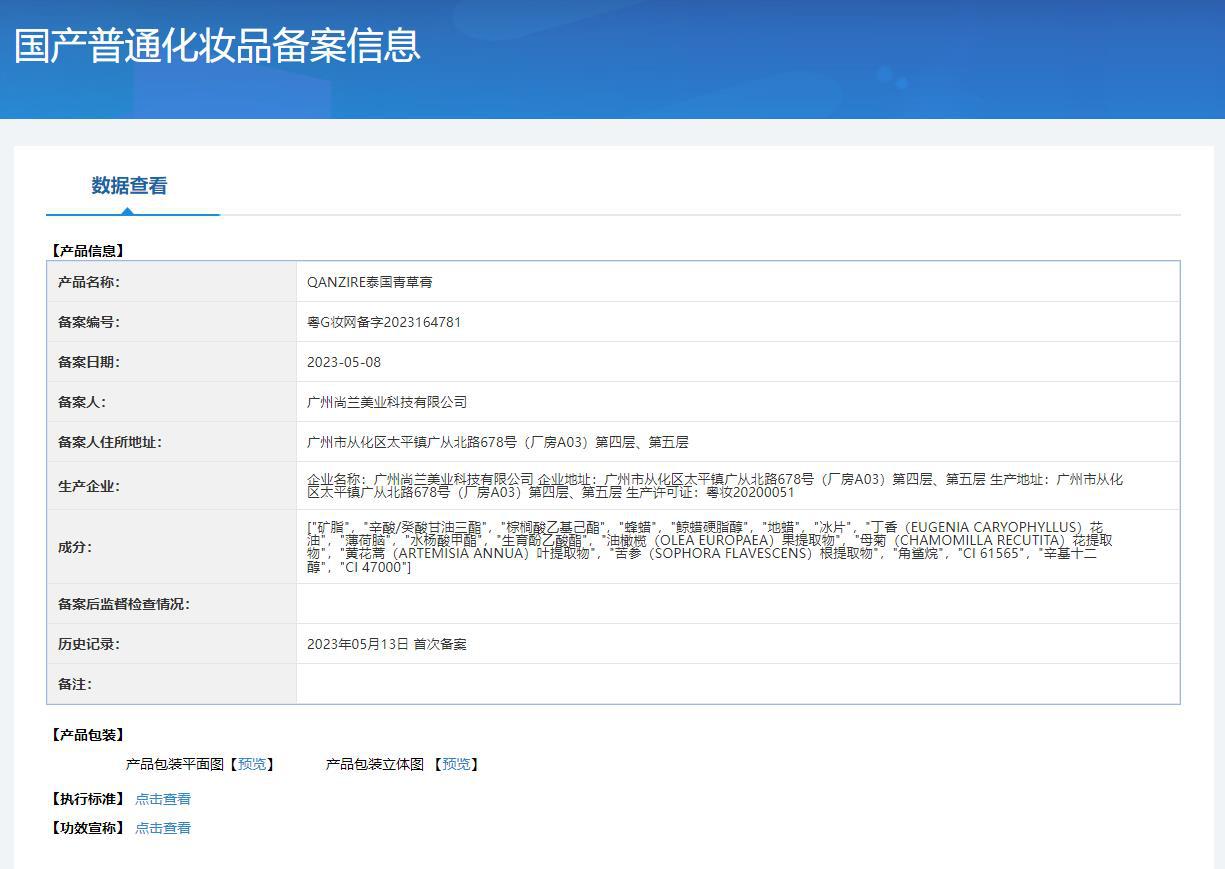Click the 备案人住所地址 address value
The width and height of the screenshot is (1225, 869).
pyautogui.click(x=498, y=442)
